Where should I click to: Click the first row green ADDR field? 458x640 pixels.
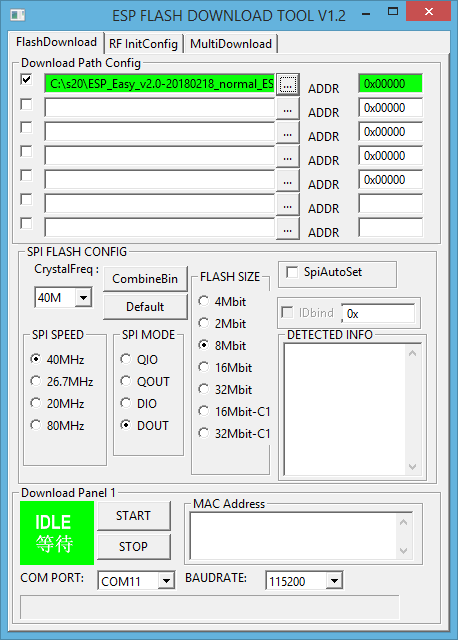tap(390, 84)
